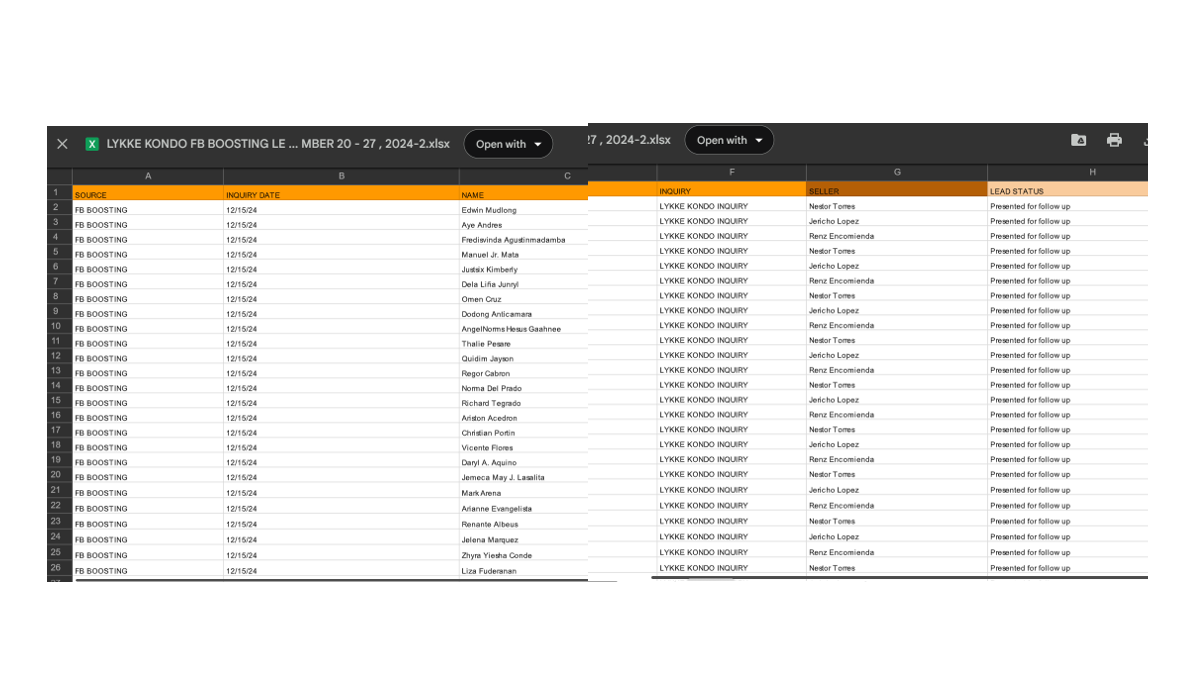
Task: Click the orange INQUIRY header cell in column F
Action: click(x=732, y=190)
